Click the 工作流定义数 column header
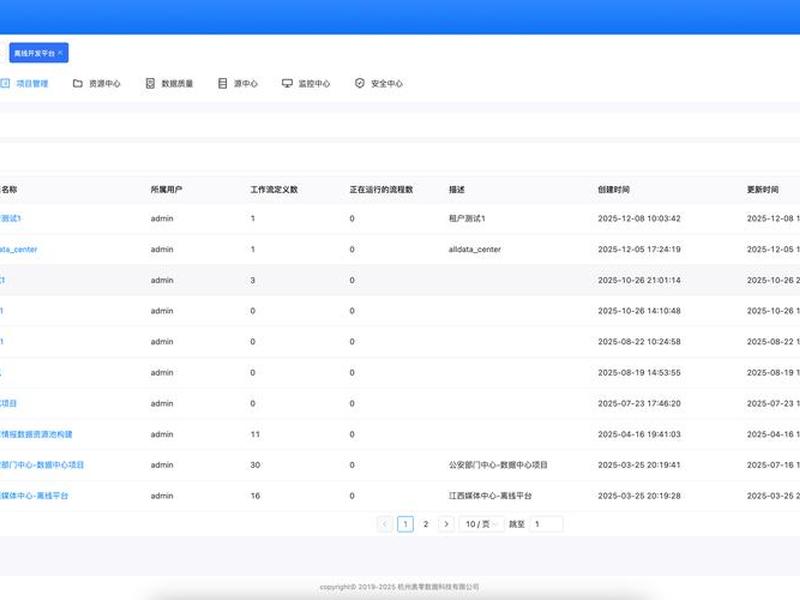The image size is (800, 600). (274, 190)
